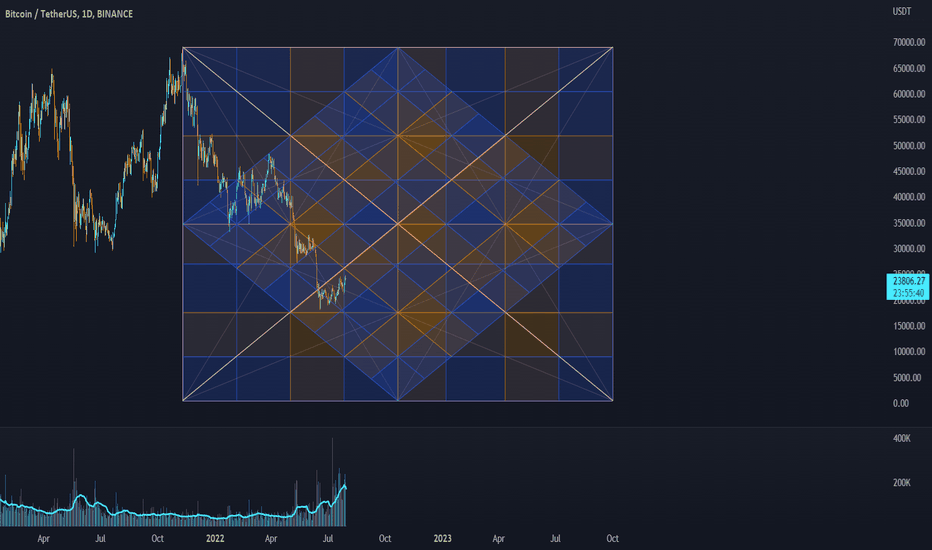
Task: Click the 10000.00 price axis label
Action: tap(909, 351)
